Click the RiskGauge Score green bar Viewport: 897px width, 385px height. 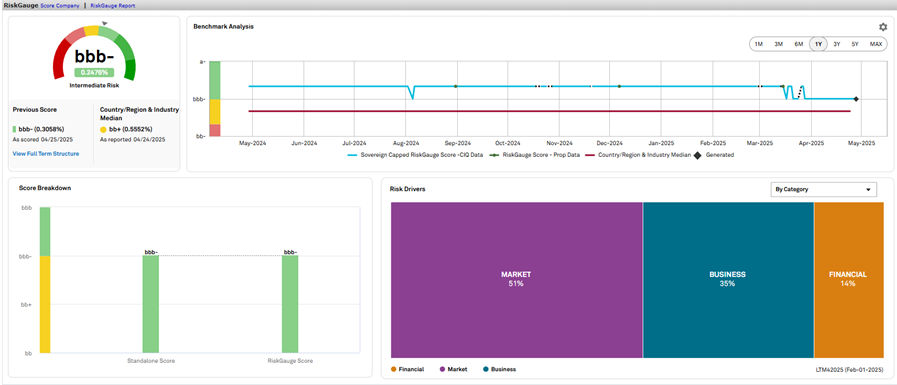coord(290,304)
